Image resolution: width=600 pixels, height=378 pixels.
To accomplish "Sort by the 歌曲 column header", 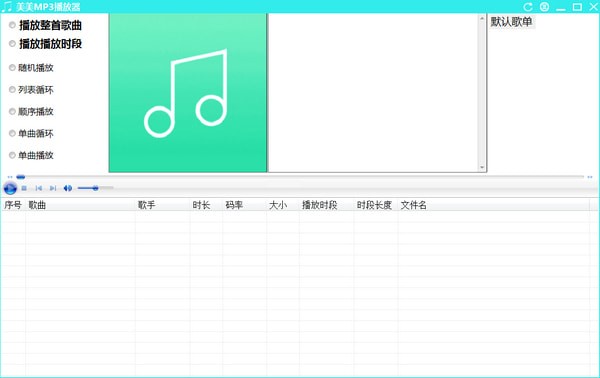I will click(80, 205).
